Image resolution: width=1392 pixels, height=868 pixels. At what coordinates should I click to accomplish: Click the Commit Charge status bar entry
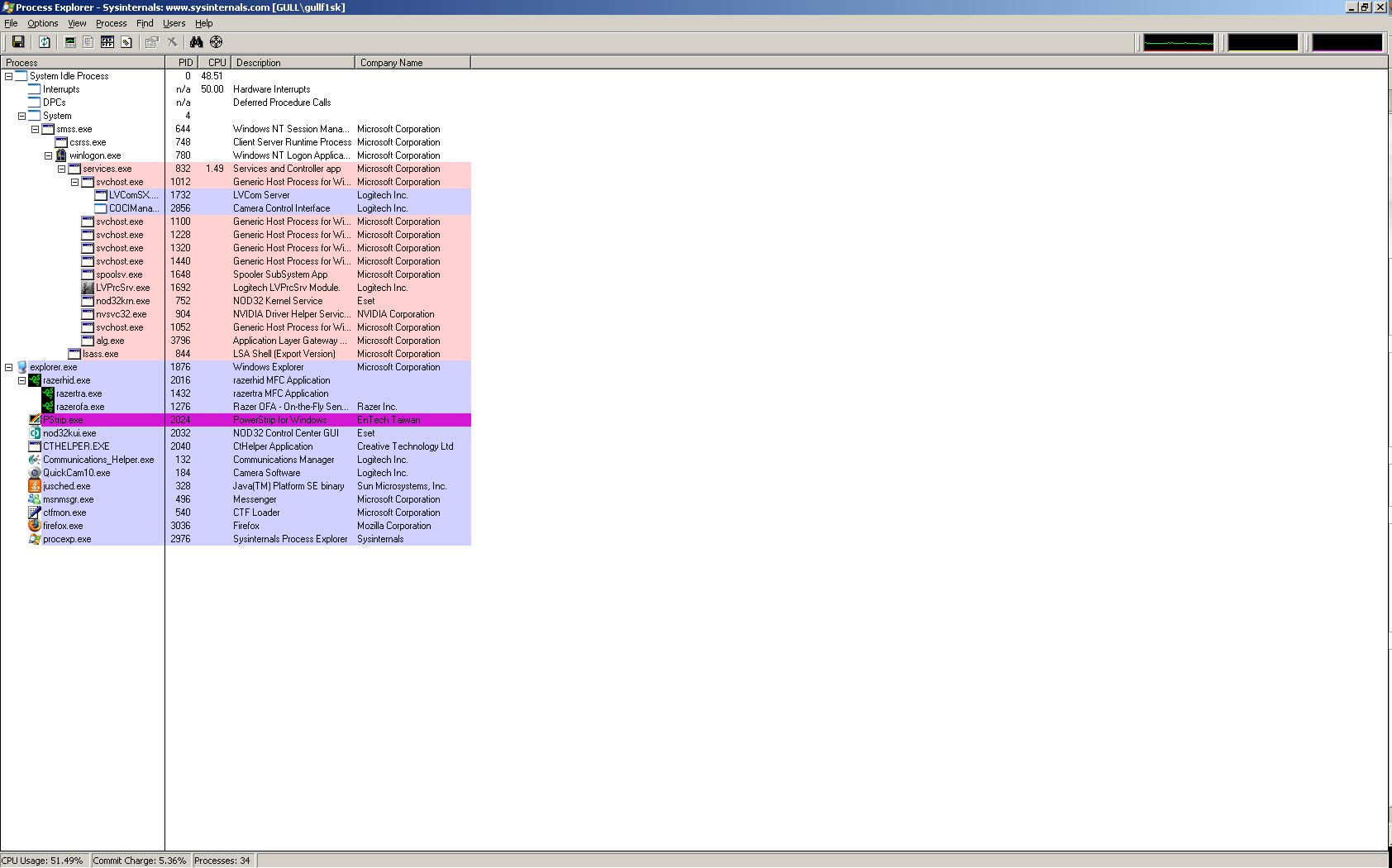(140, 861)
